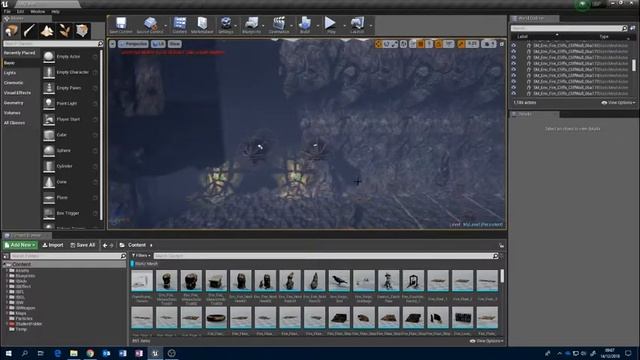Open Chrome from Windows taskbar
The height and width of the screenshot is (360, 640).
point(90,353)
